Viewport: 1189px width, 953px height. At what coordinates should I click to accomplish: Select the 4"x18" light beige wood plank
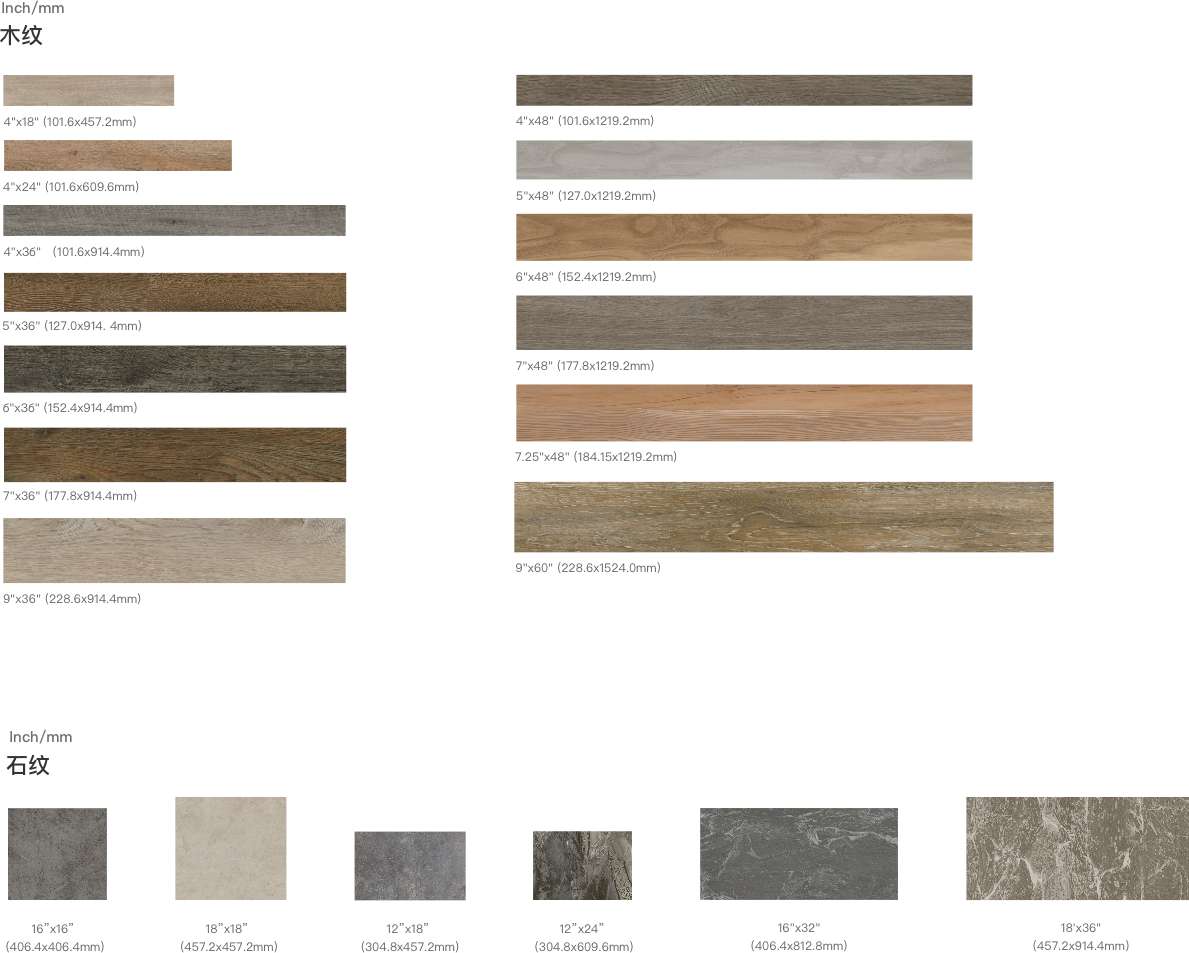89,90
